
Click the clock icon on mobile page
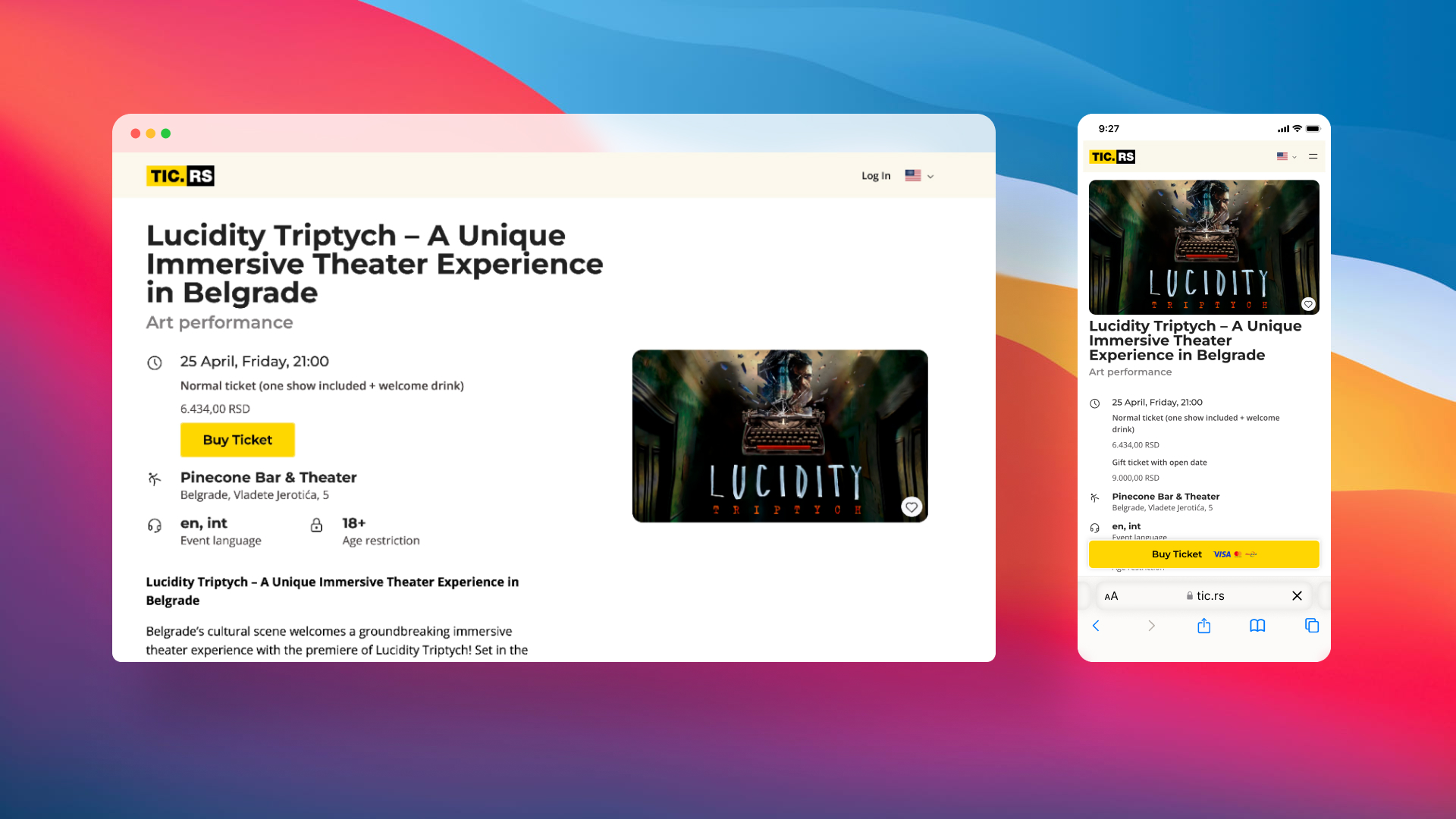click(1095, 403)
